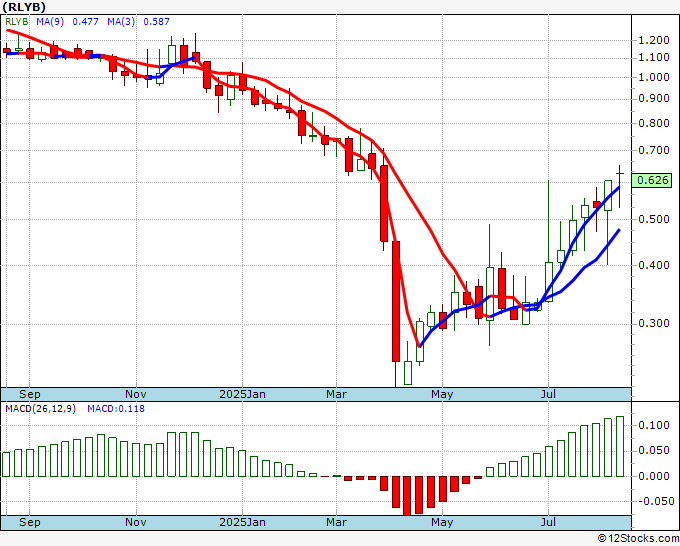Click the 0.700 price axis label

point(654,151)
